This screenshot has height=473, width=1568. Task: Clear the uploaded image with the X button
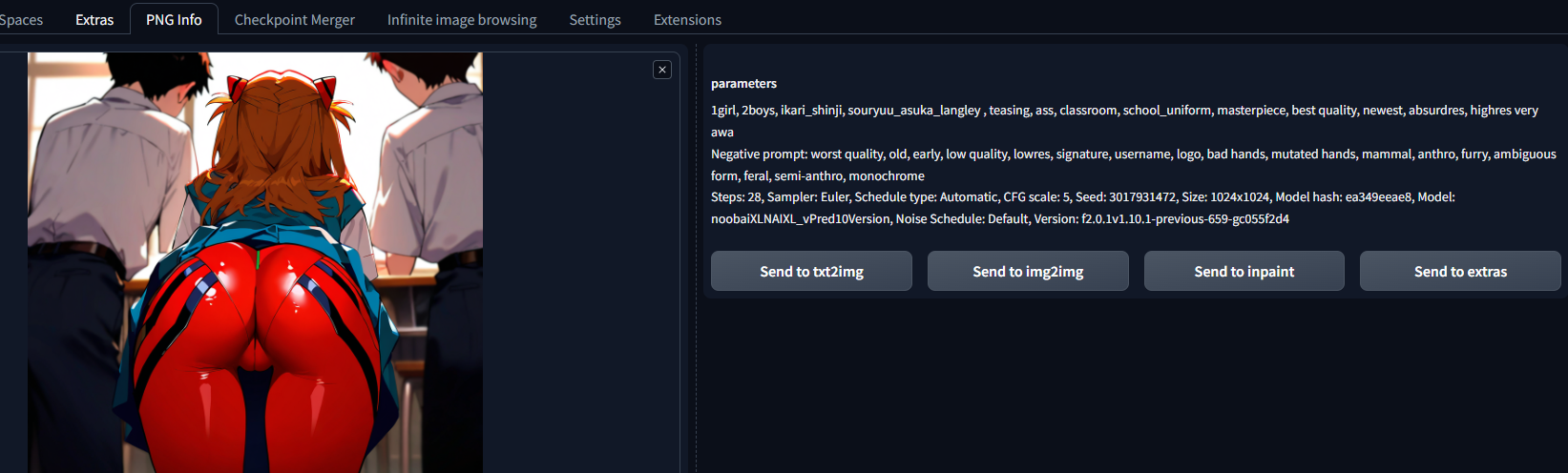click(662, 70)
